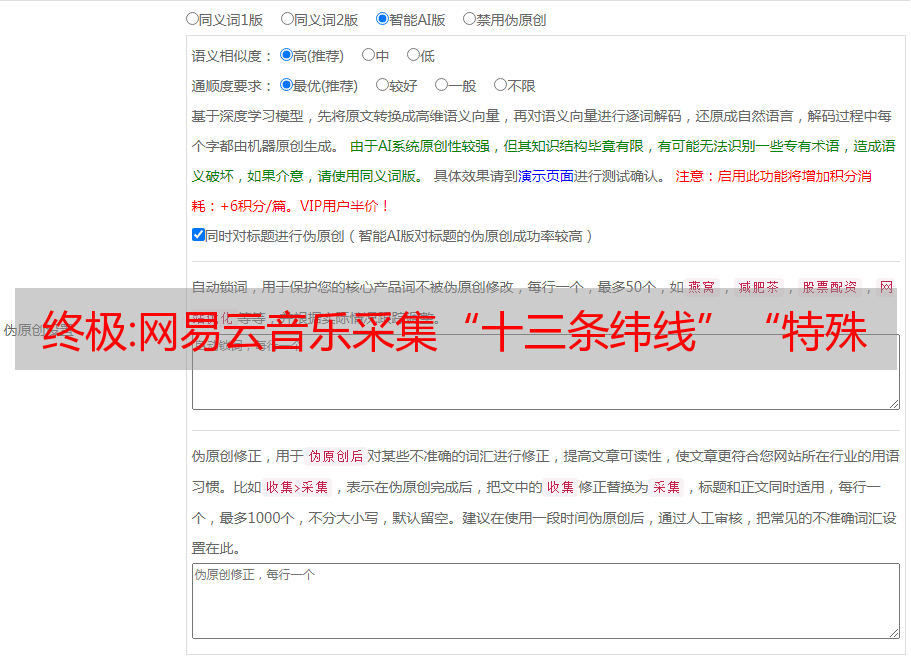Set 通顺度要求 to 最优(推荐)
The height and width of the screenshot is (658, 911).
(286, 86)
